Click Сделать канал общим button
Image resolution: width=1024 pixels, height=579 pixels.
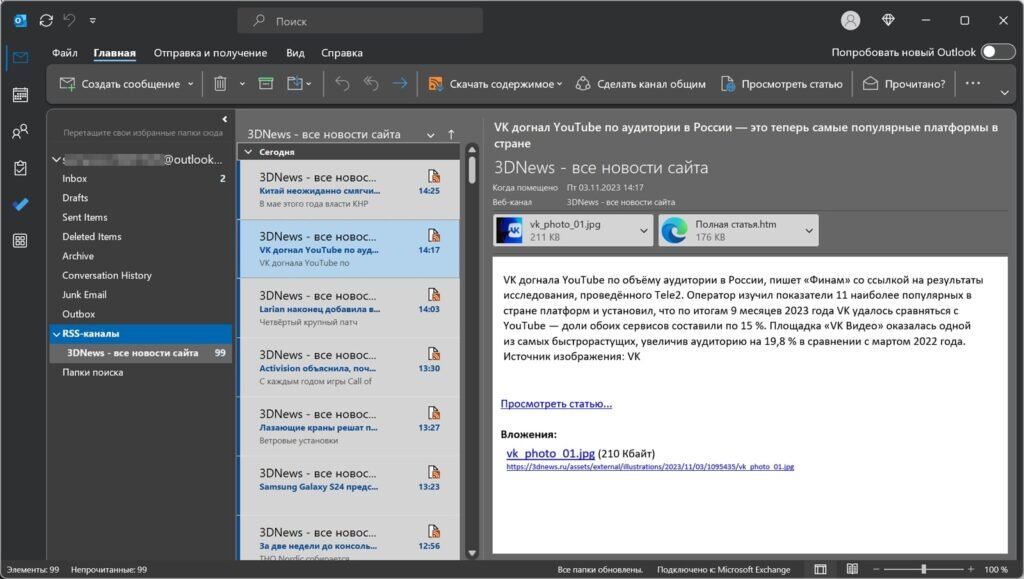tap(641, 84)
